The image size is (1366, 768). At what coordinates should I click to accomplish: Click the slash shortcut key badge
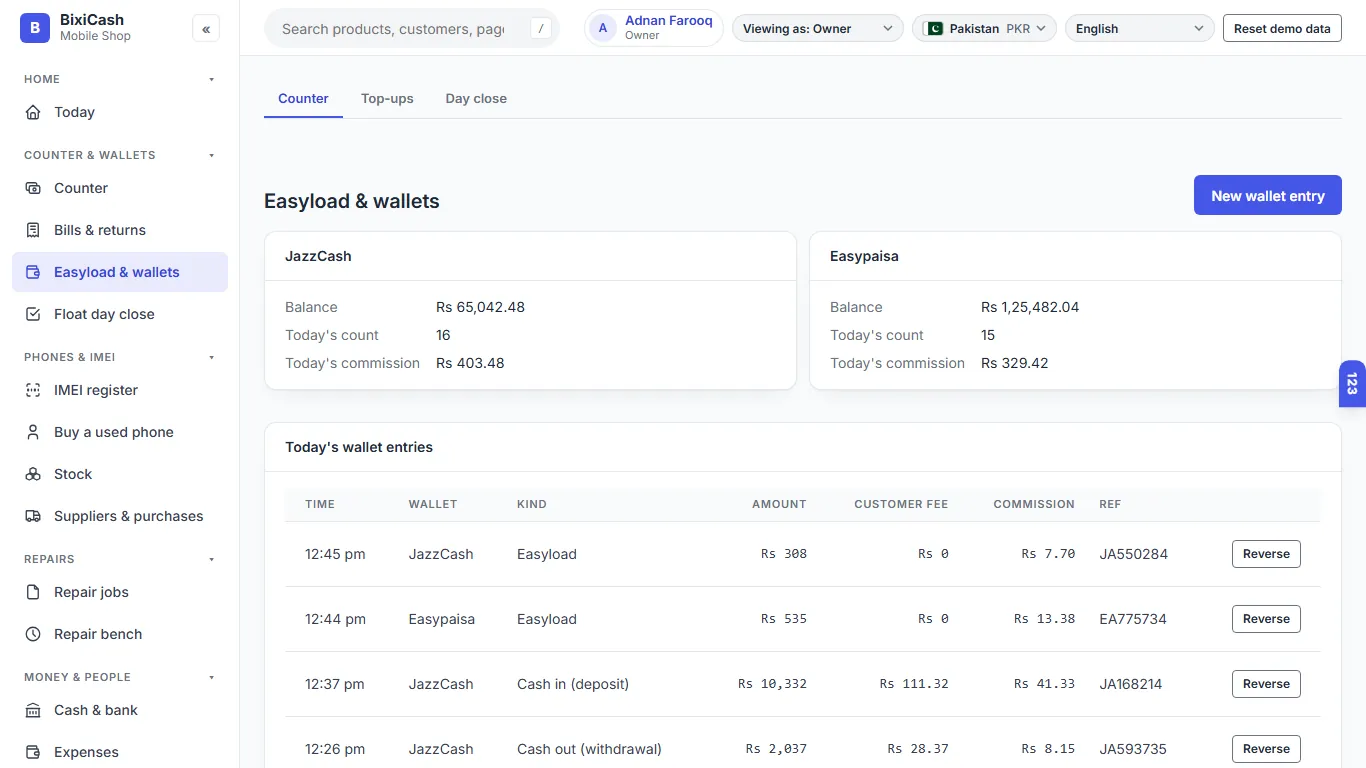point(541,29)
